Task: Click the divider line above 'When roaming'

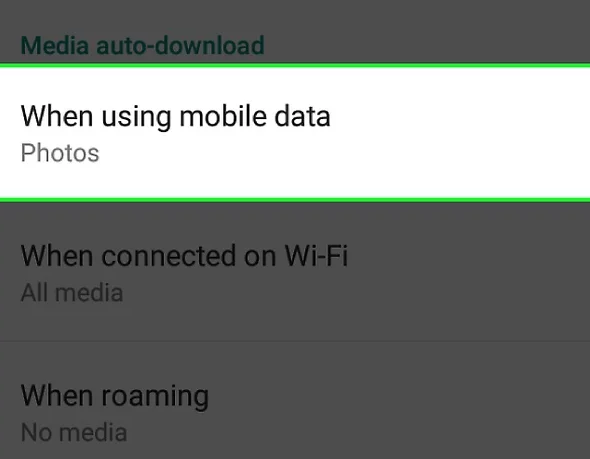Action: [295, 341]
